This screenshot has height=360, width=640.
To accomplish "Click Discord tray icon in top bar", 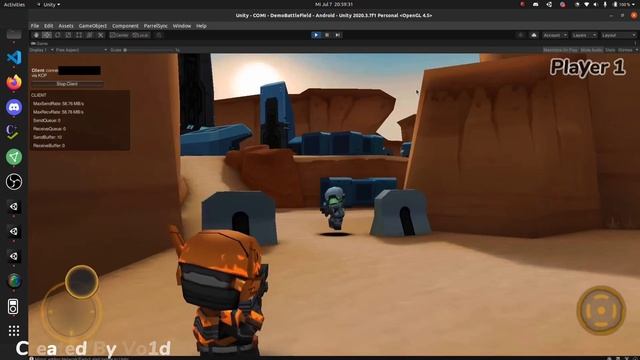I will coord(536,4).
